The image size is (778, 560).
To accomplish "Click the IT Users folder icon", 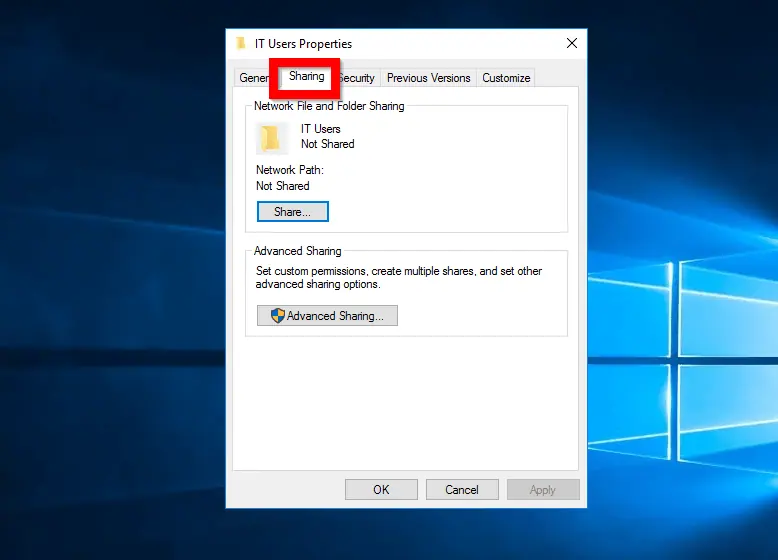I will click(x=271, y=137).
